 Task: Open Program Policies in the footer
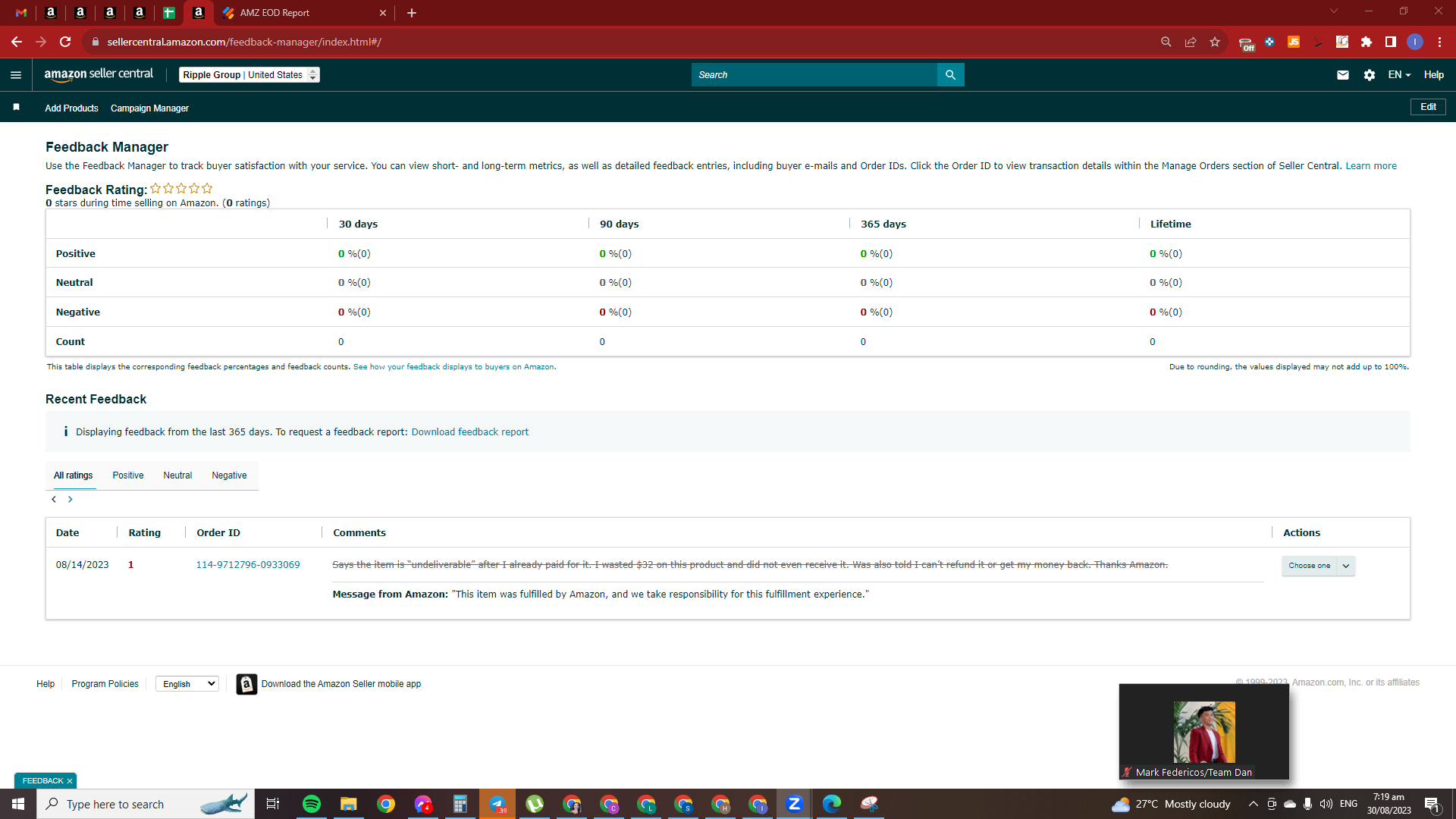pyautogui.click(x=105, y=684)
